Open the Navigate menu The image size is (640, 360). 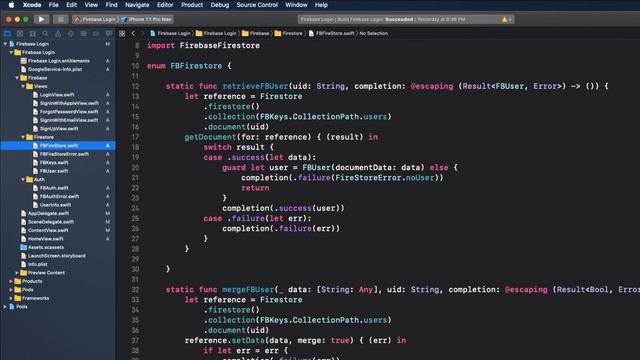tap(137, 5)
